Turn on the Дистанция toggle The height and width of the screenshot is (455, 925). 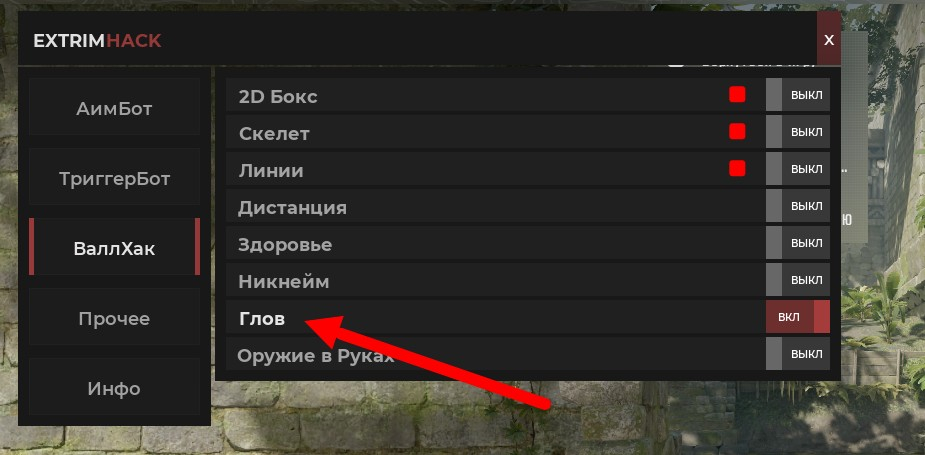[x=798, y=206]
